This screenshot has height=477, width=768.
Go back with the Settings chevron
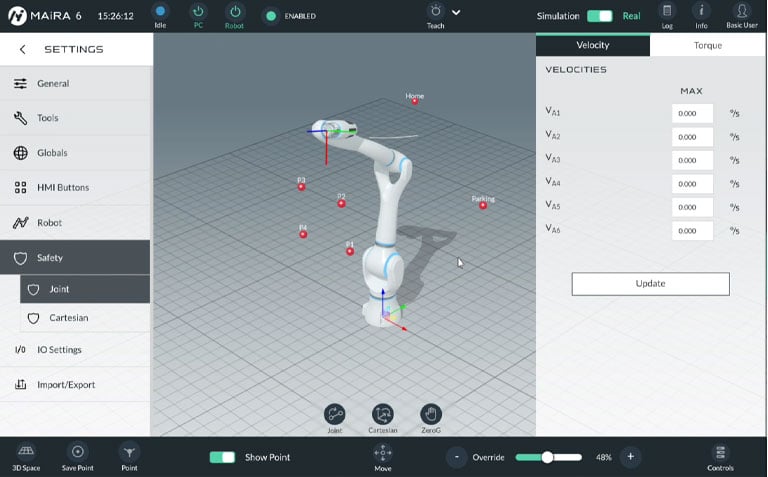pos(23,49)
